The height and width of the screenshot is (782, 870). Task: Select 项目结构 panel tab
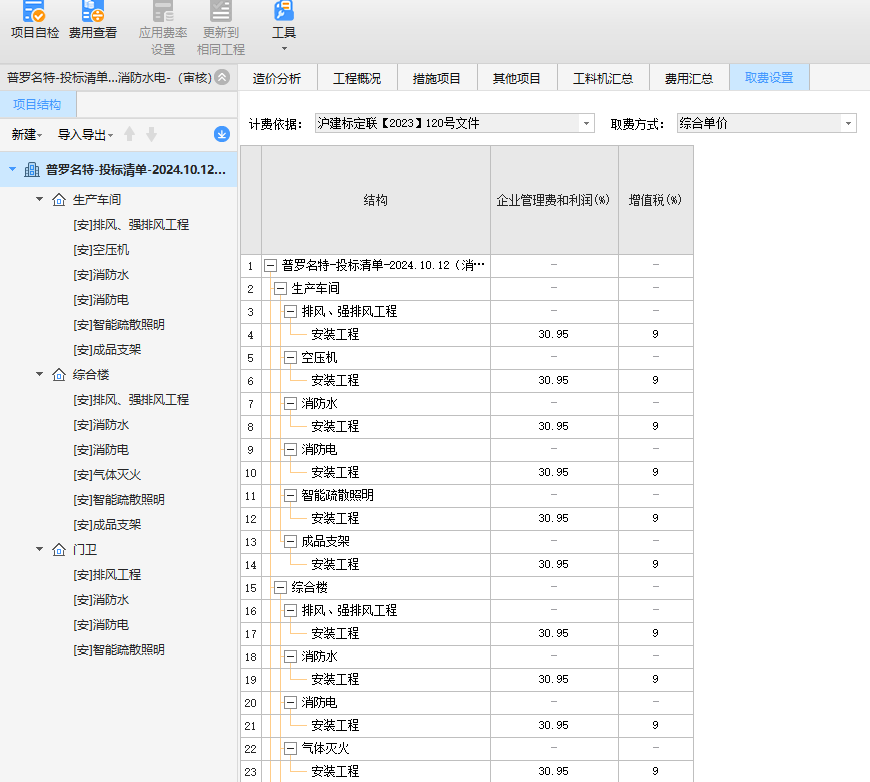(x=37, y=105)
